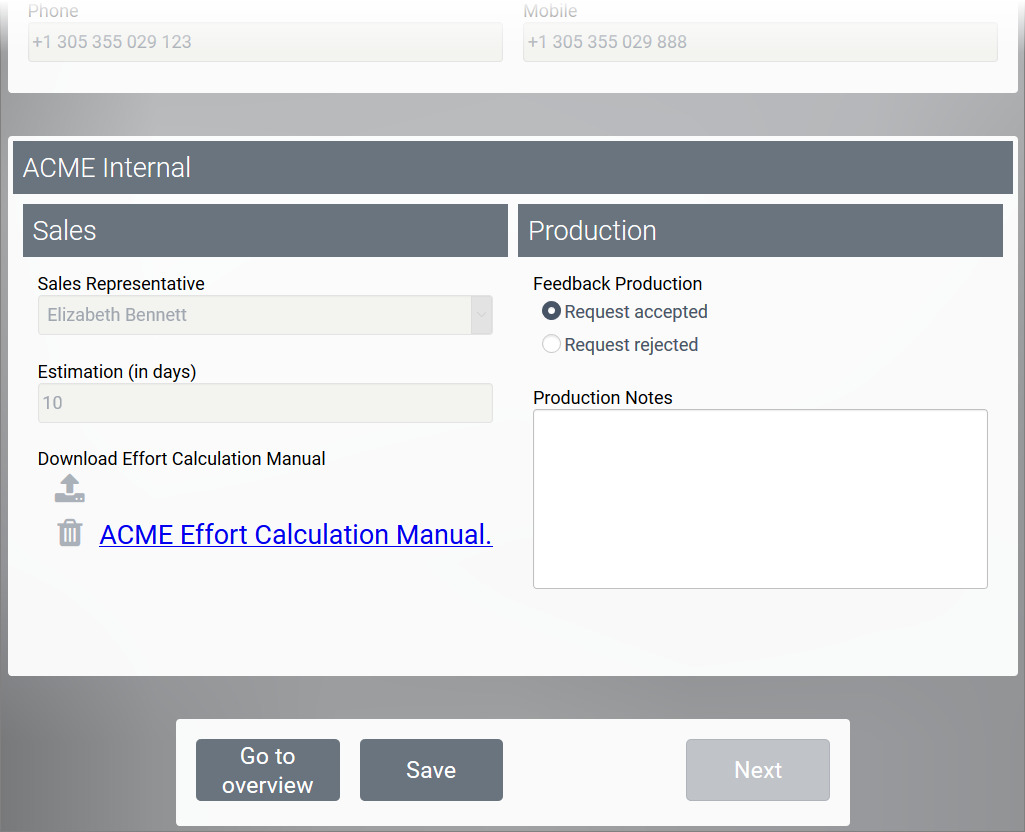Click the Sales panel header
The image size is (1025, 832).
point(265,230)
